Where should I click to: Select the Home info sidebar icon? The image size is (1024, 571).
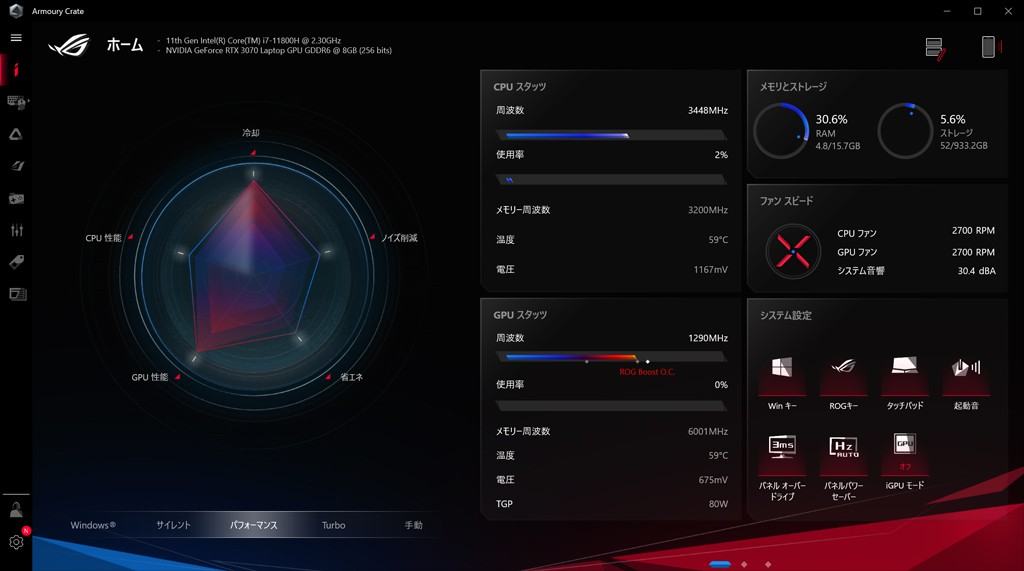(x=16, y=69)
